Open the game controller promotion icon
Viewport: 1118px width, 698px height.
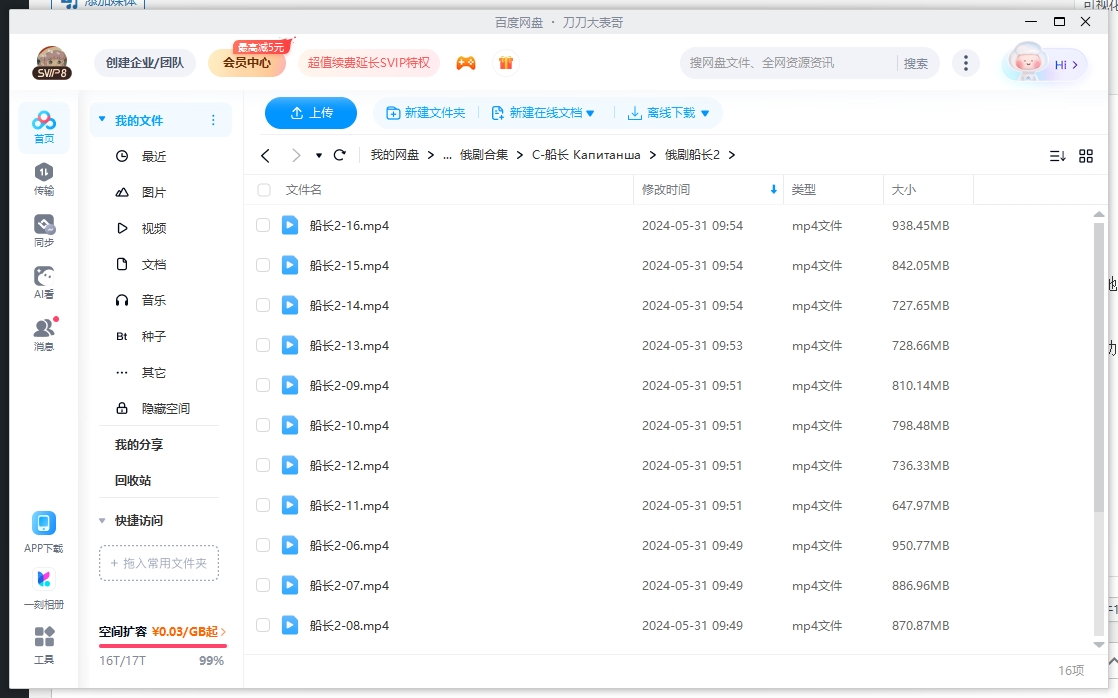point(465,62)
